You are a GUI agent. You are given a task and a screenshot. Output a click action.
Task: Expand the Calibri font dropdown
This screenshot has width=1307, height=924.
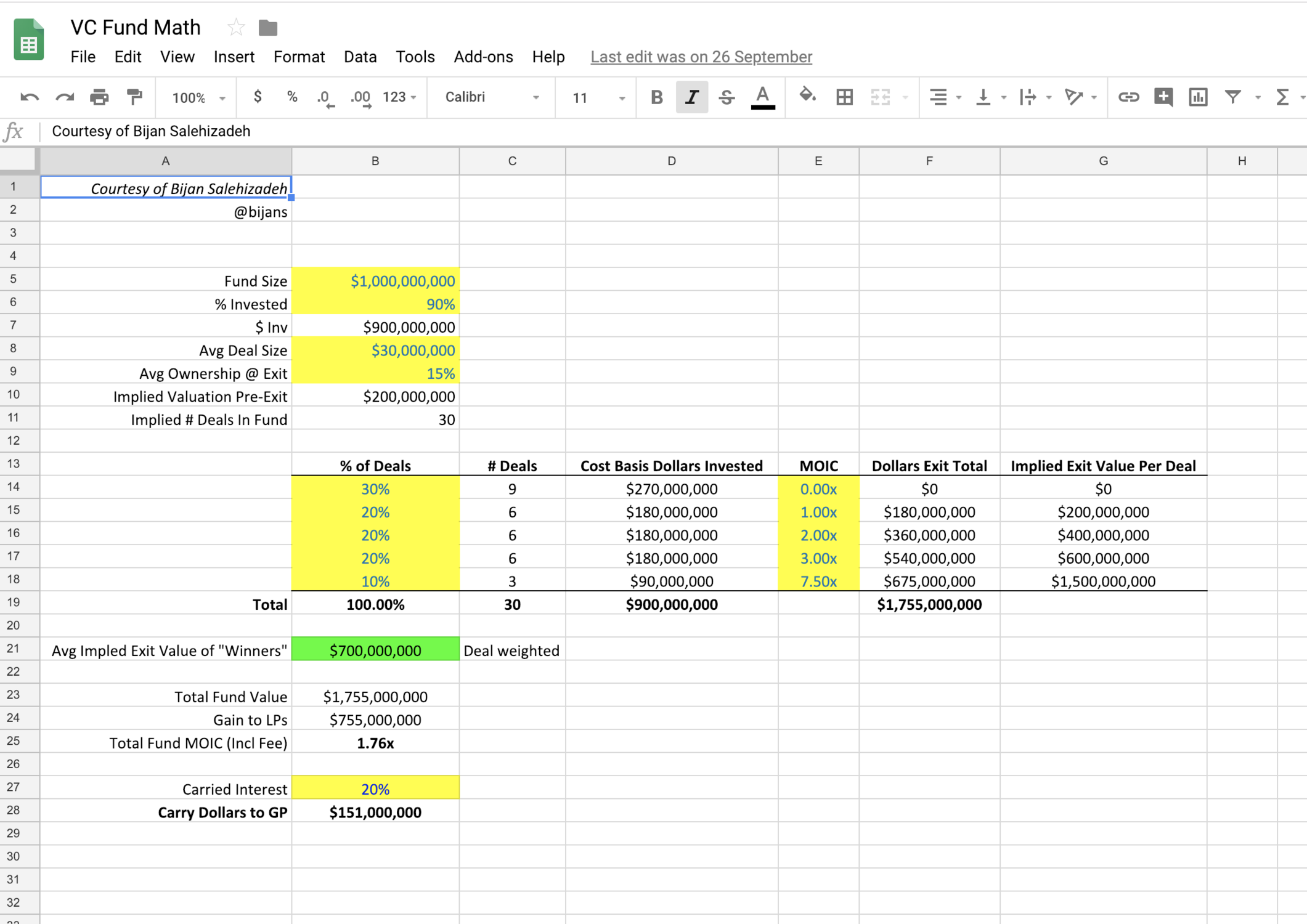(491, 97)
